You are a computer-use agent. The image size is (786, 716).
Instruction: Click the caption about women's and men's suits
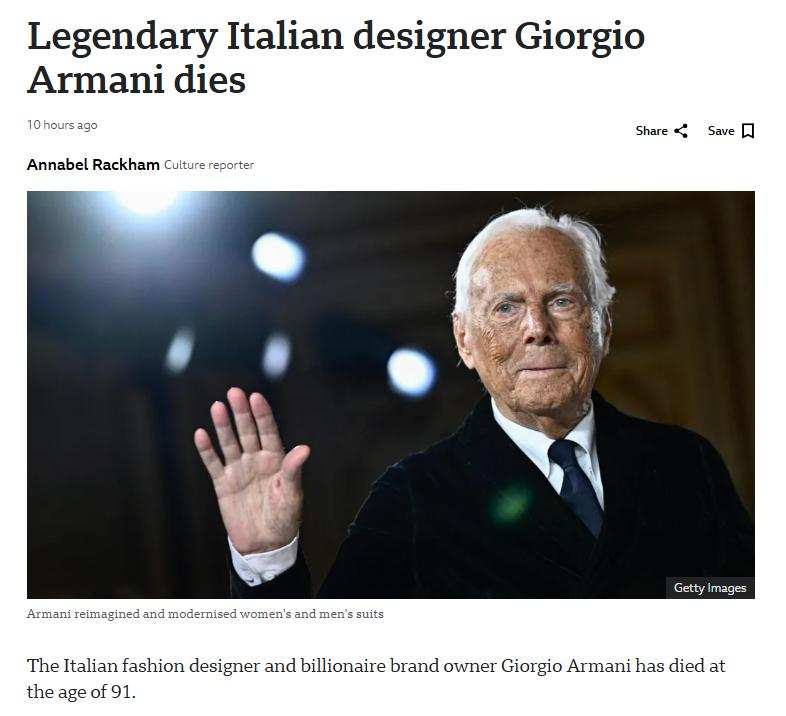coord(205,614)
